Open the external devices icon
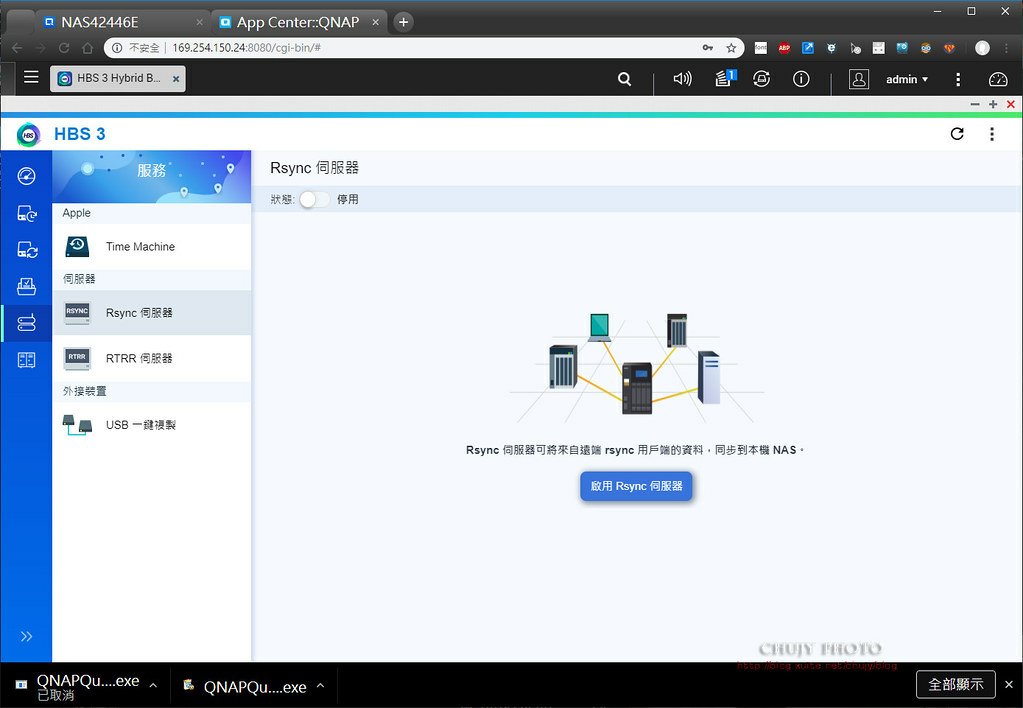The image size is (1023, 708). pyautogui.click(x=761, y=79)
